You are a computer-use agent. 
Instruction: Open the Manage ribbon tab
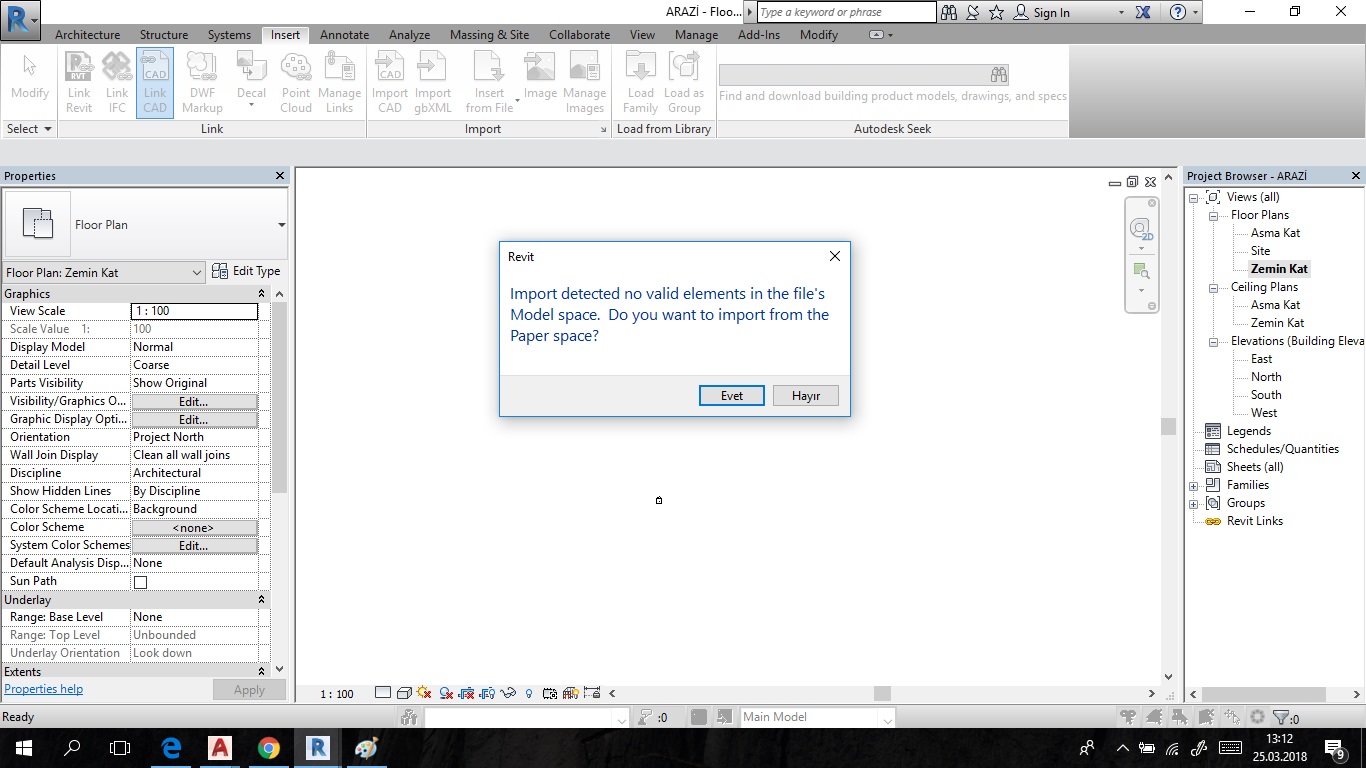[696, 34]
